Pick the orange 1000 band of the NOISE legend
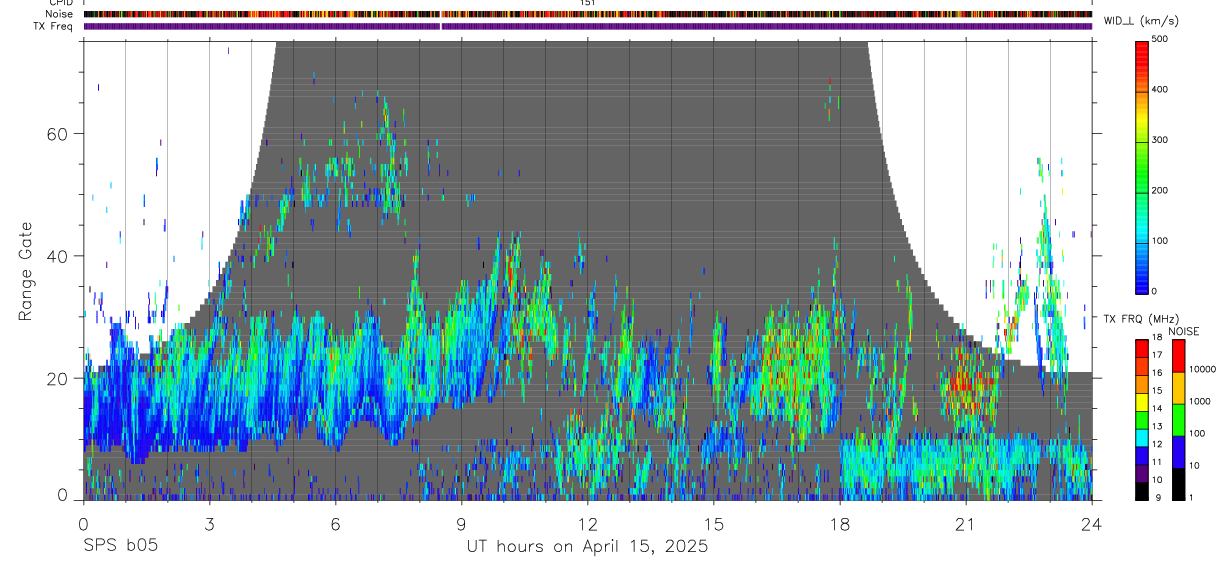 [x=1178, y=388]
